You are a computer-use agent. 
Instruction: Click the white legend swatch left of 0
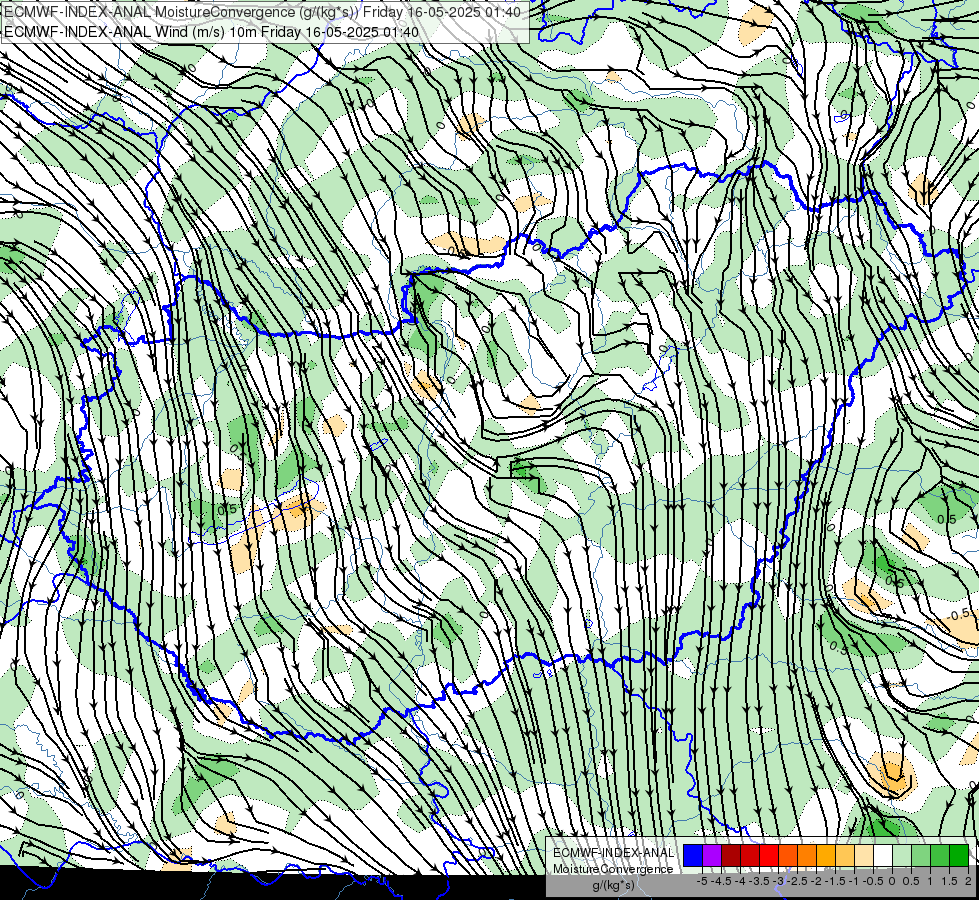coord(883,855)
